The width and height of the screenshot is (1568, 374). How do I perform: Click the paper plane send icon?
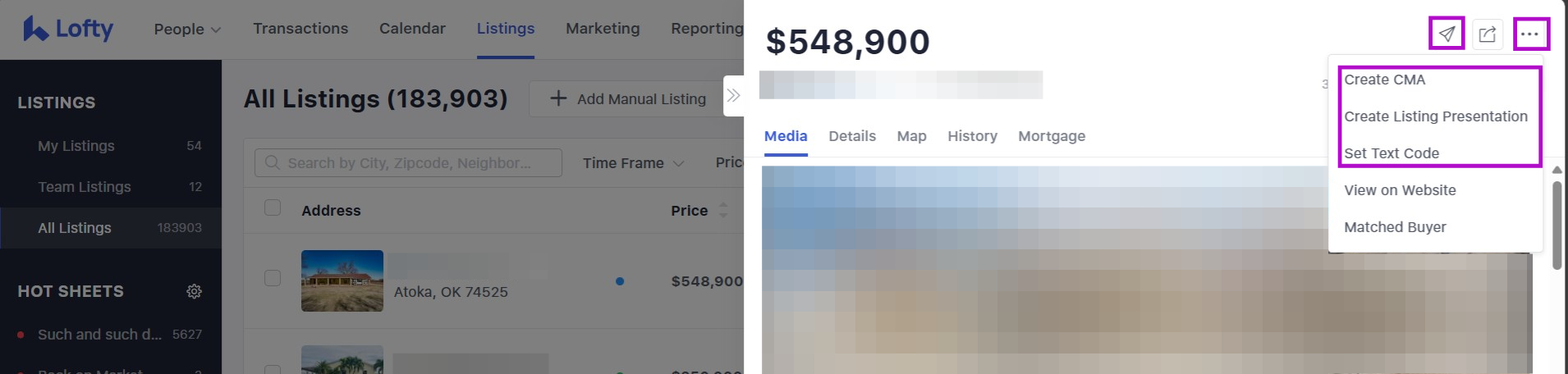tap(1447, 34)
